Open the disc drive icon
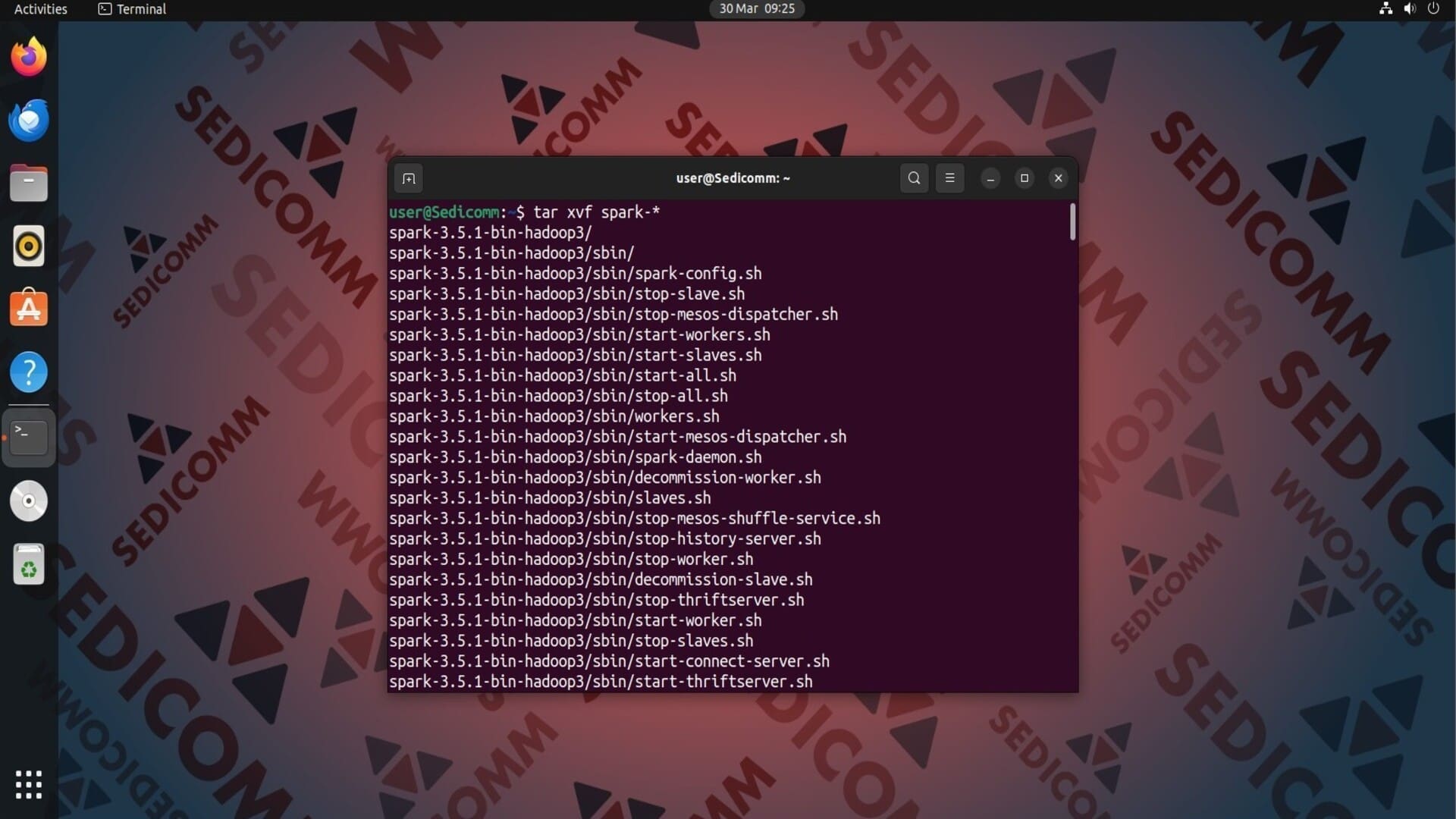Viewport: 1456px width, 819px height. 29,501
